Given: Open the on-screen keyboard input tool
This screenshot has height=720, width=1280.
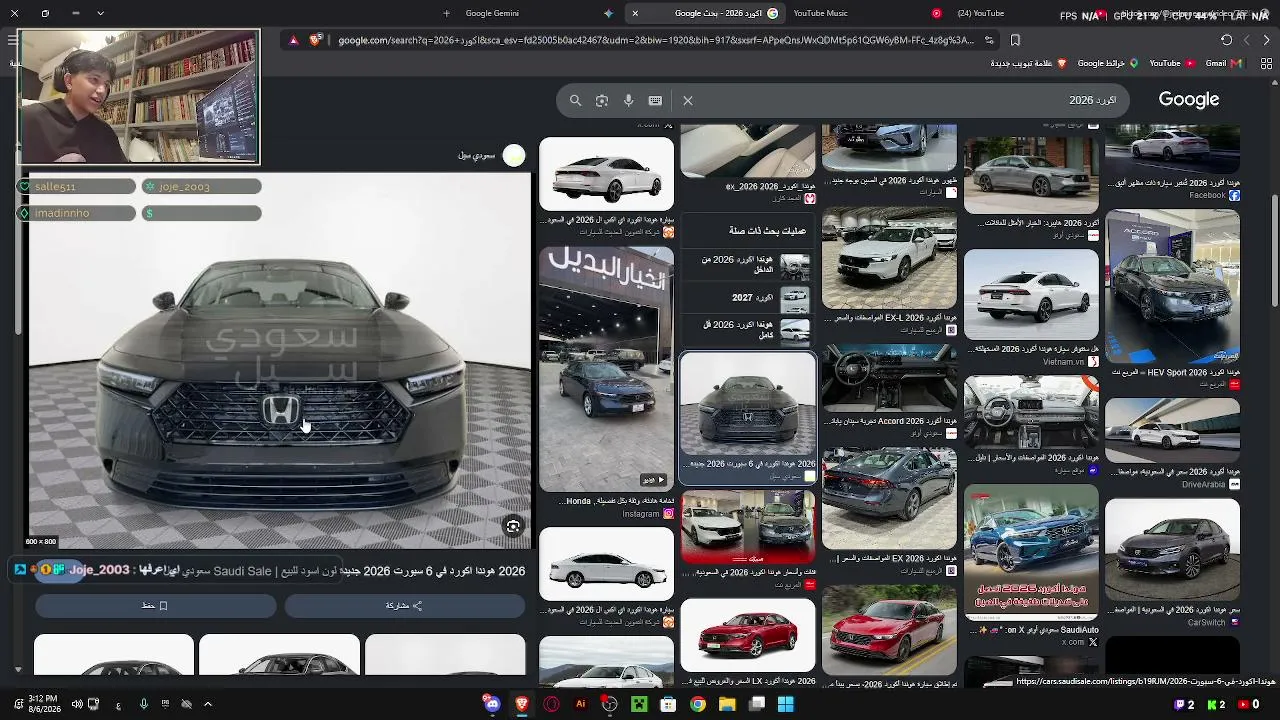Looking at the screenshot, I should (x=655, y=100).
